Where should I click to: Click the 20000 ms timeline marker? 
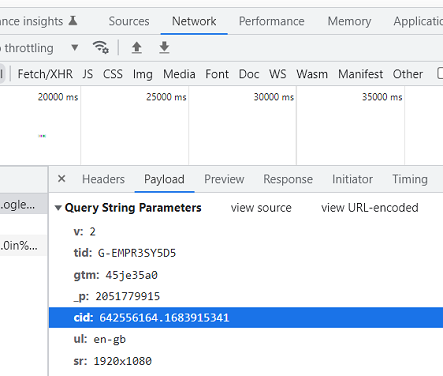[58, 97]
